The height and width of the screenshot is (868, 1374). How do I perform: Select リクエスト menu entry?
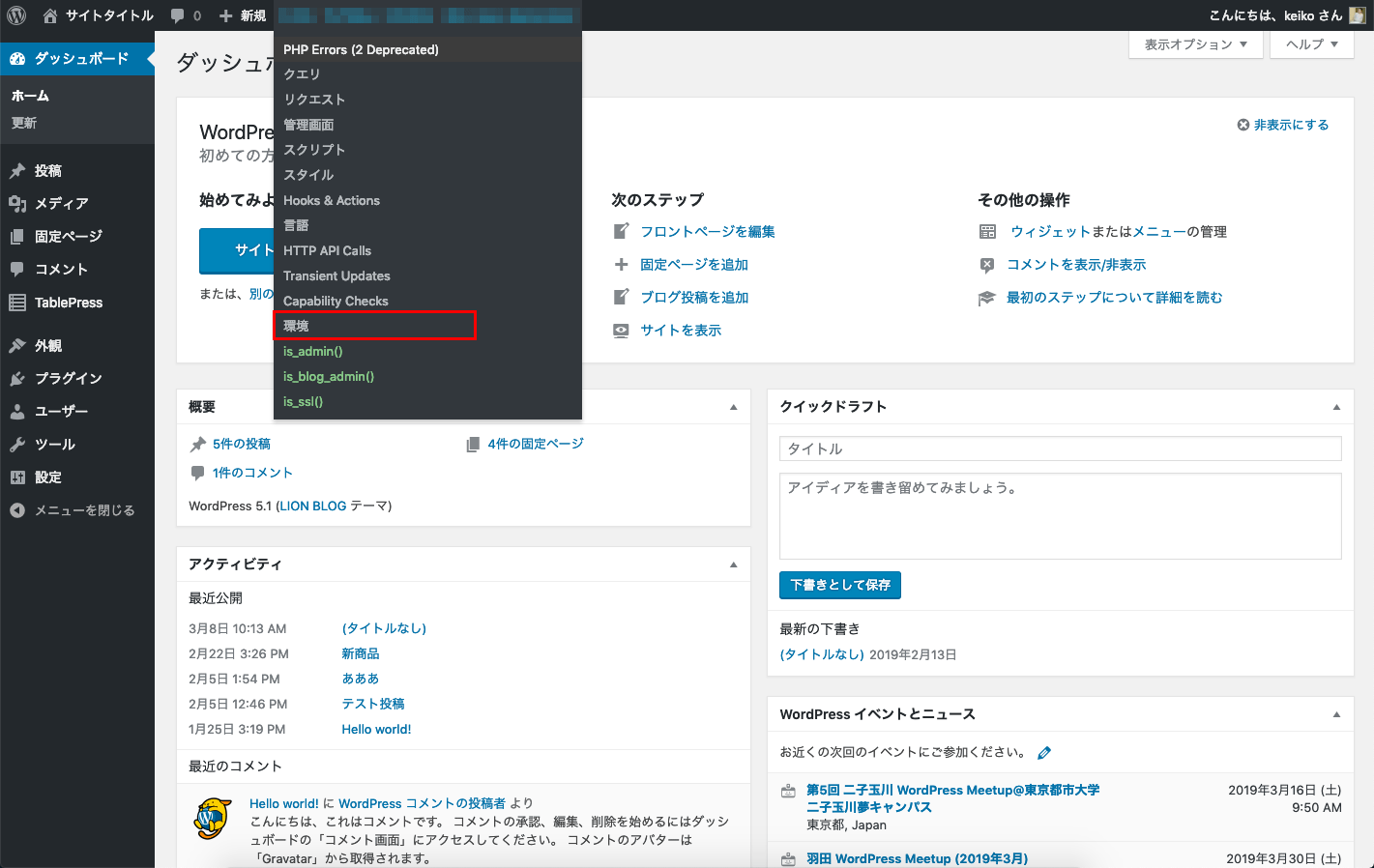click(427, 100)
